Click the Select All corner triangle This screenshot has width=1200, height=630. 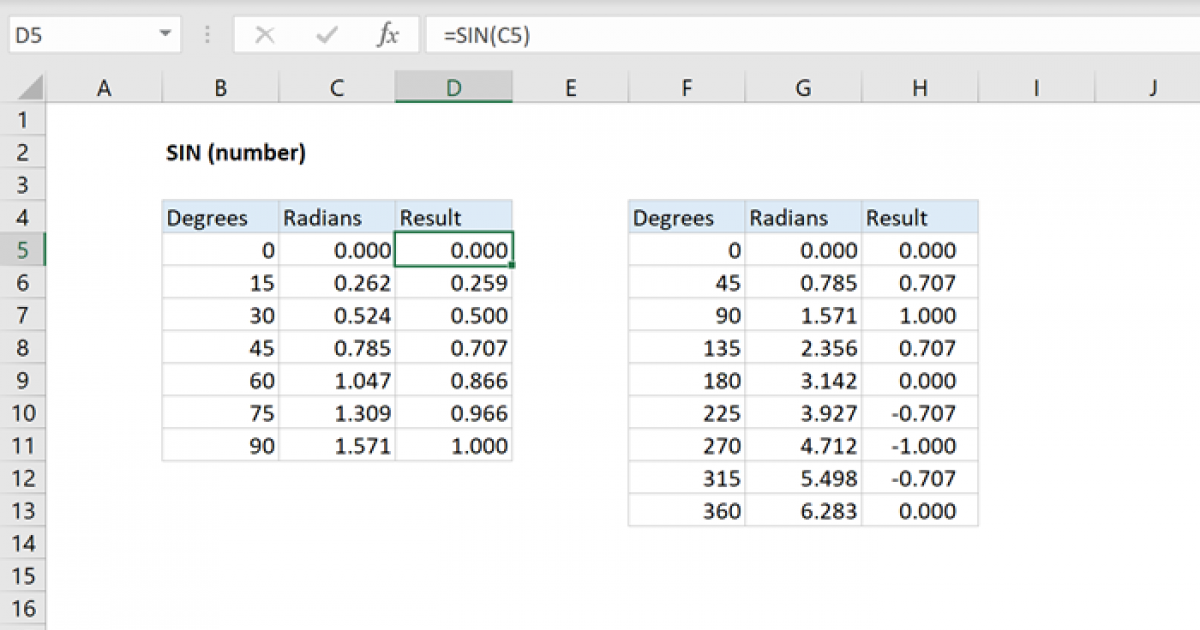[x=31, y=89]
